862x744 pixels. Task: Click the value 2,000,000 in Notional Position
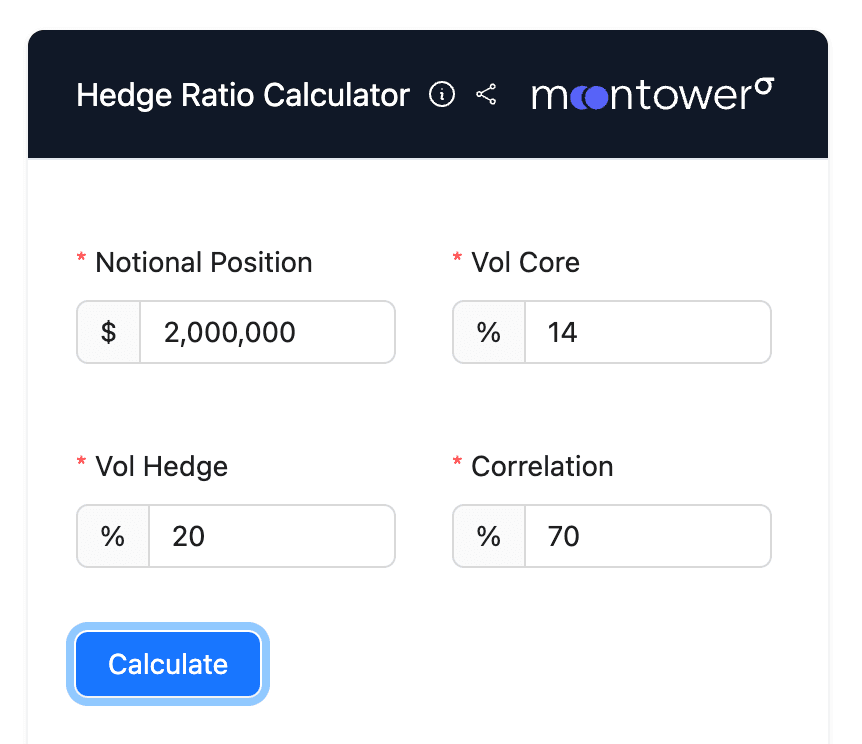pos(230,332)
